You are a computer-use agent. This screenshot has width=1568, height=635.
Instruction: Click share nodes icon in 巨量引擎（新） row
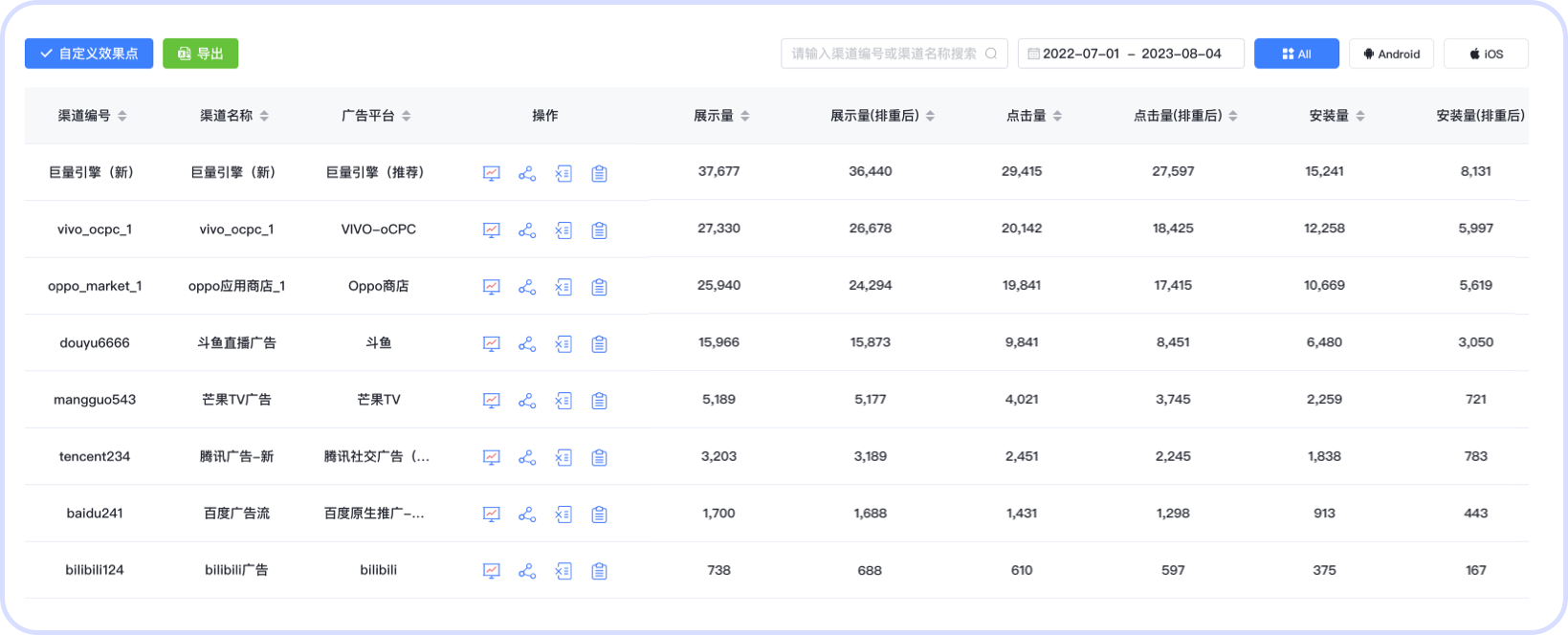click(x=527, y=173)
